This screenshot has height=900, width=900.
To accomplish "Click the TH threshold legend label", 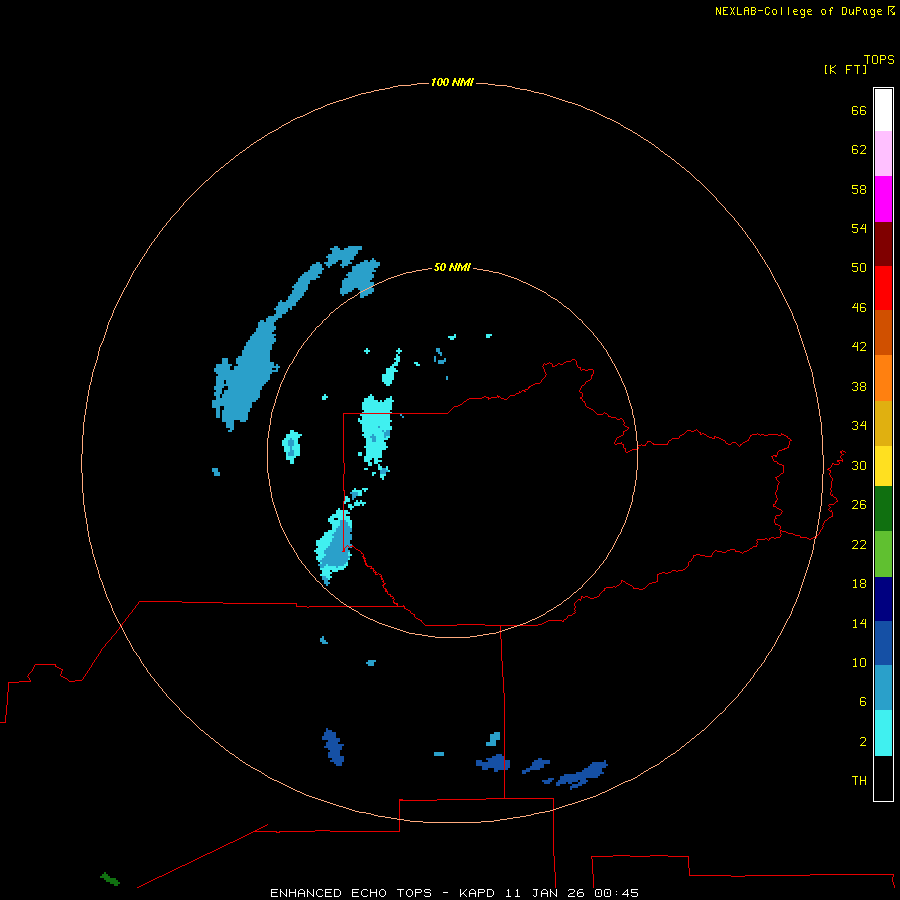I will (x=859, y=781).
